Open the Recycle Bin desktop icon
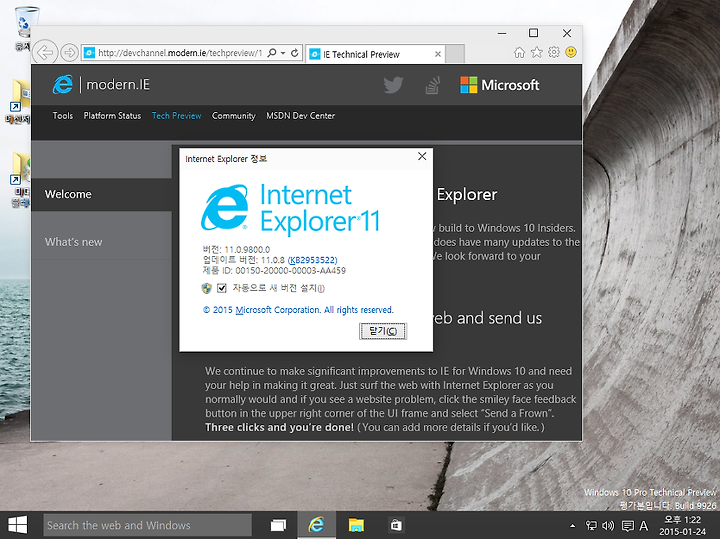 pyautogui.click(x=23, y=28)
